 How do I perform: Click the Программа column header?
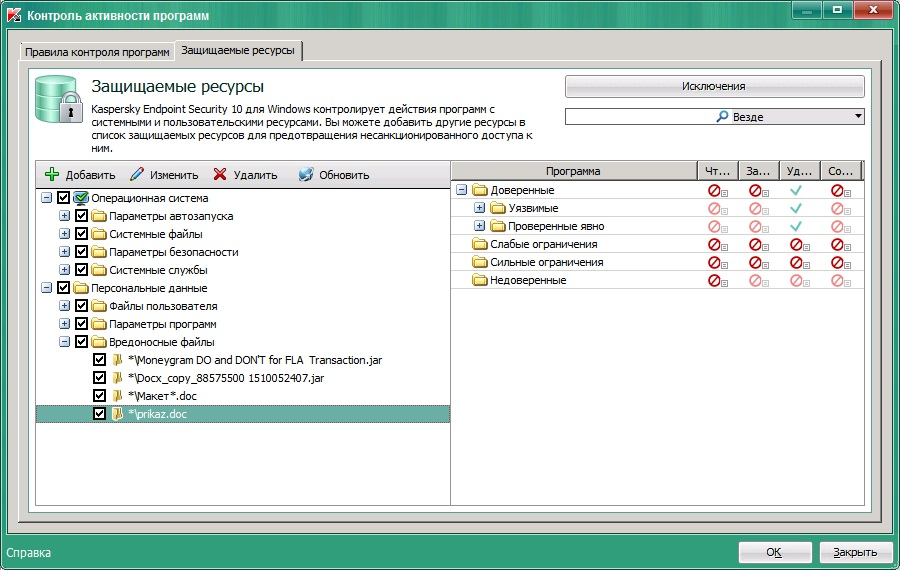click(x=574, y=171)
